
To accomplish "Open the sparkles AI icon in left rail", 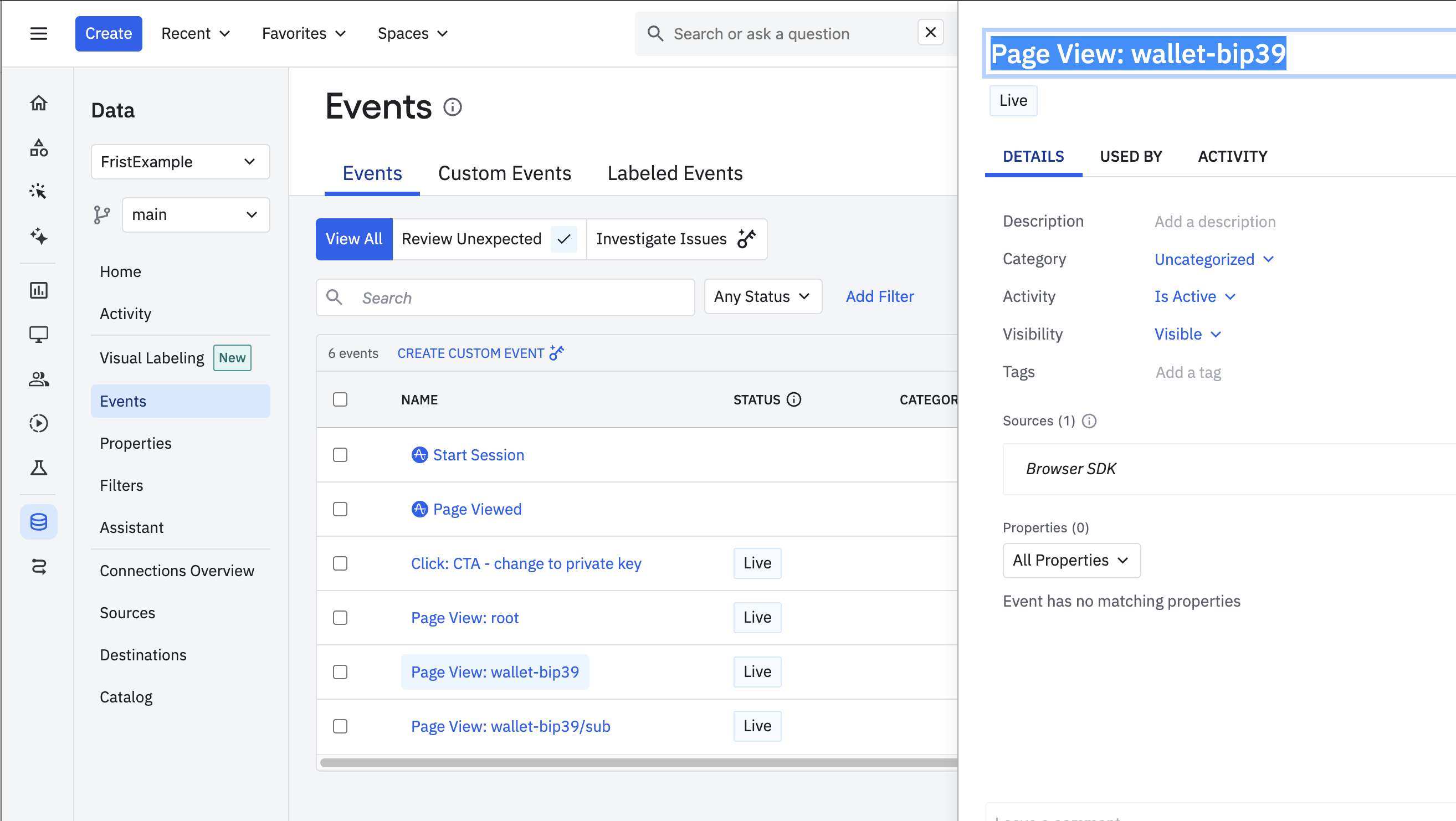I will [38, 235].
